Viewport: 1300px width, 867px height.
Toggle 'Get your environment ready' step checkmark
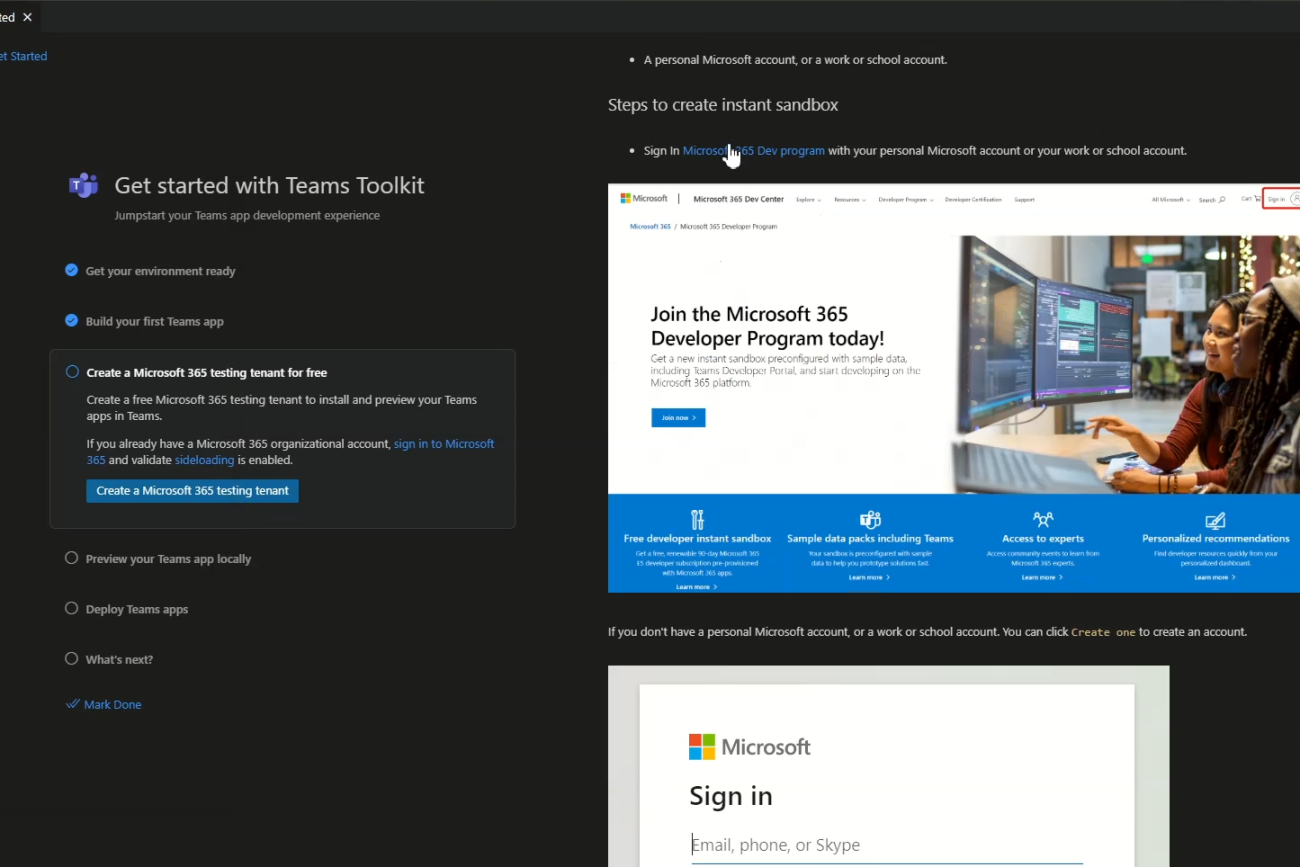(71, 270)
